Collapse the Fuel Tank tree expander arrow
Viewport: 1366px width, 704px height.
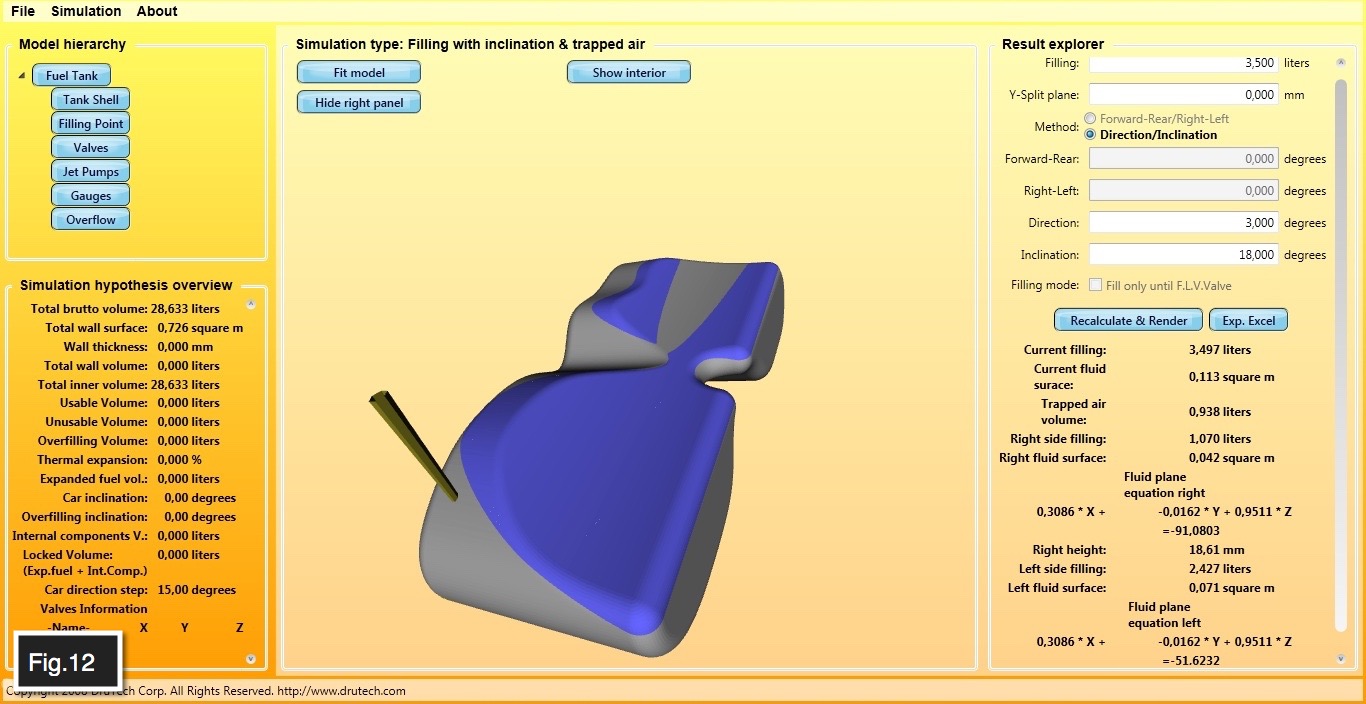click(x=22, y=76)
